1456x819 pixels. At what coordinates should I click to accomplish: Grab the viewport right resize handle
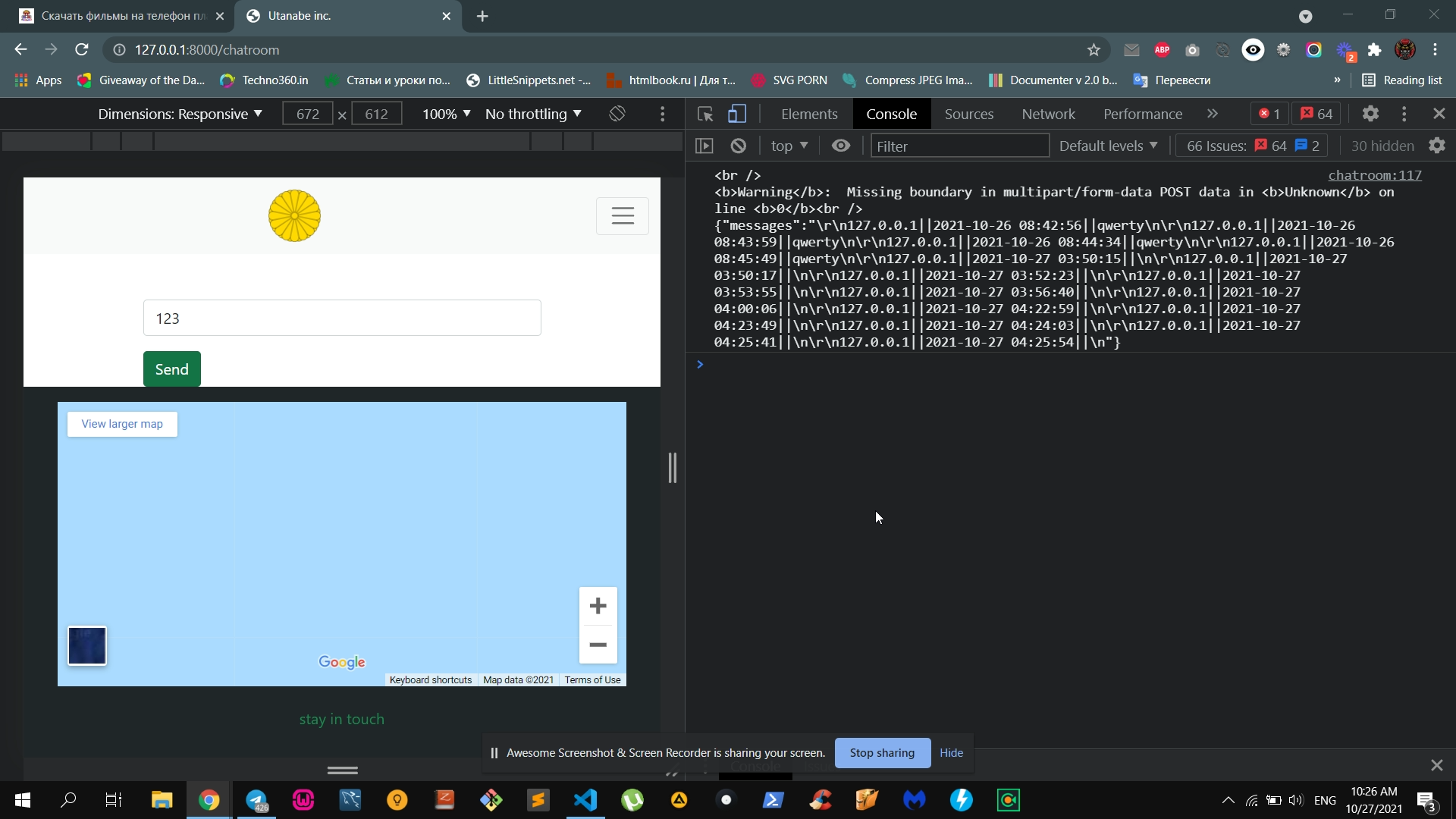(673, 468)
